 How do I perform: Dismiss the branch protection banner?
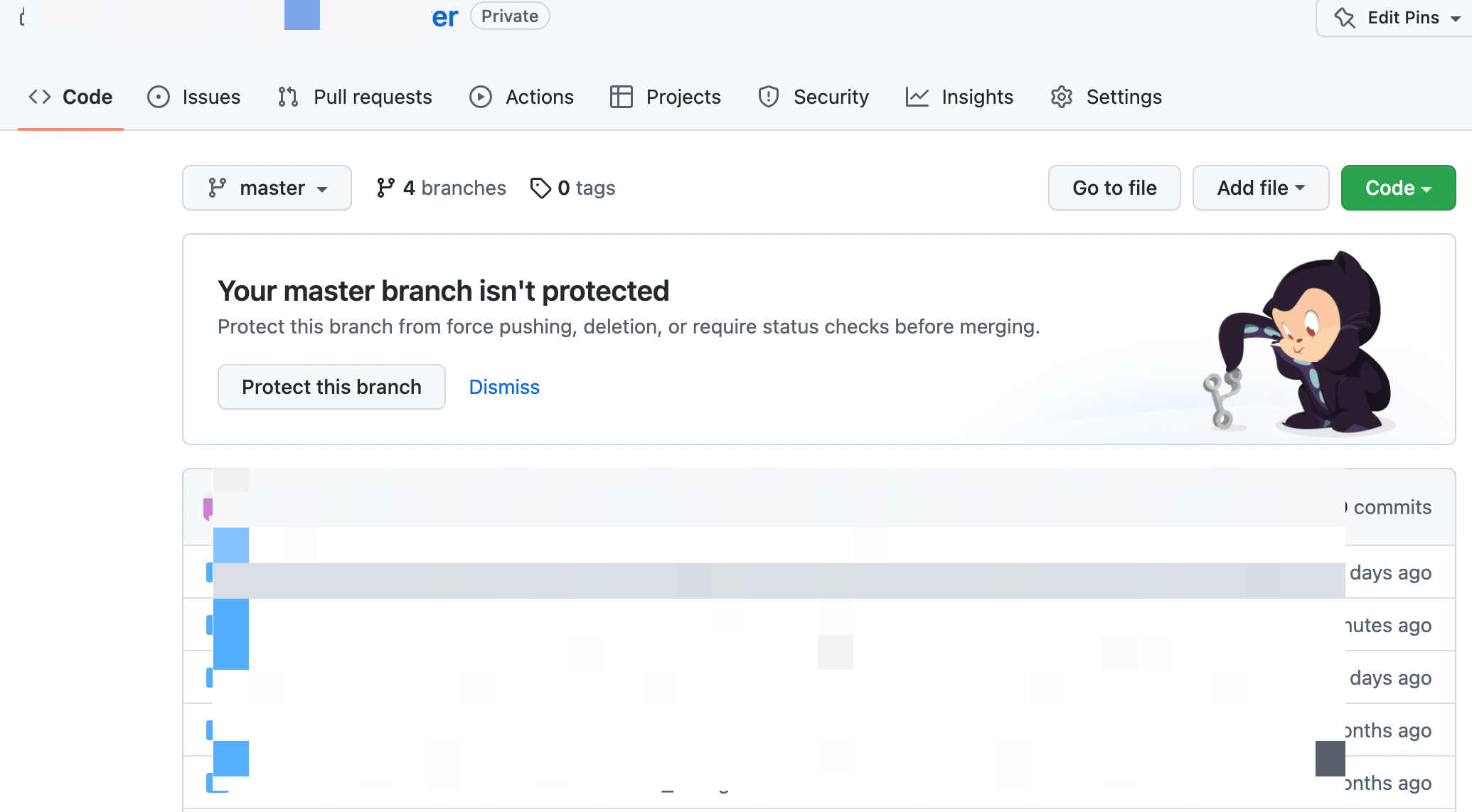pyautogui.click(x=503, y=387)
